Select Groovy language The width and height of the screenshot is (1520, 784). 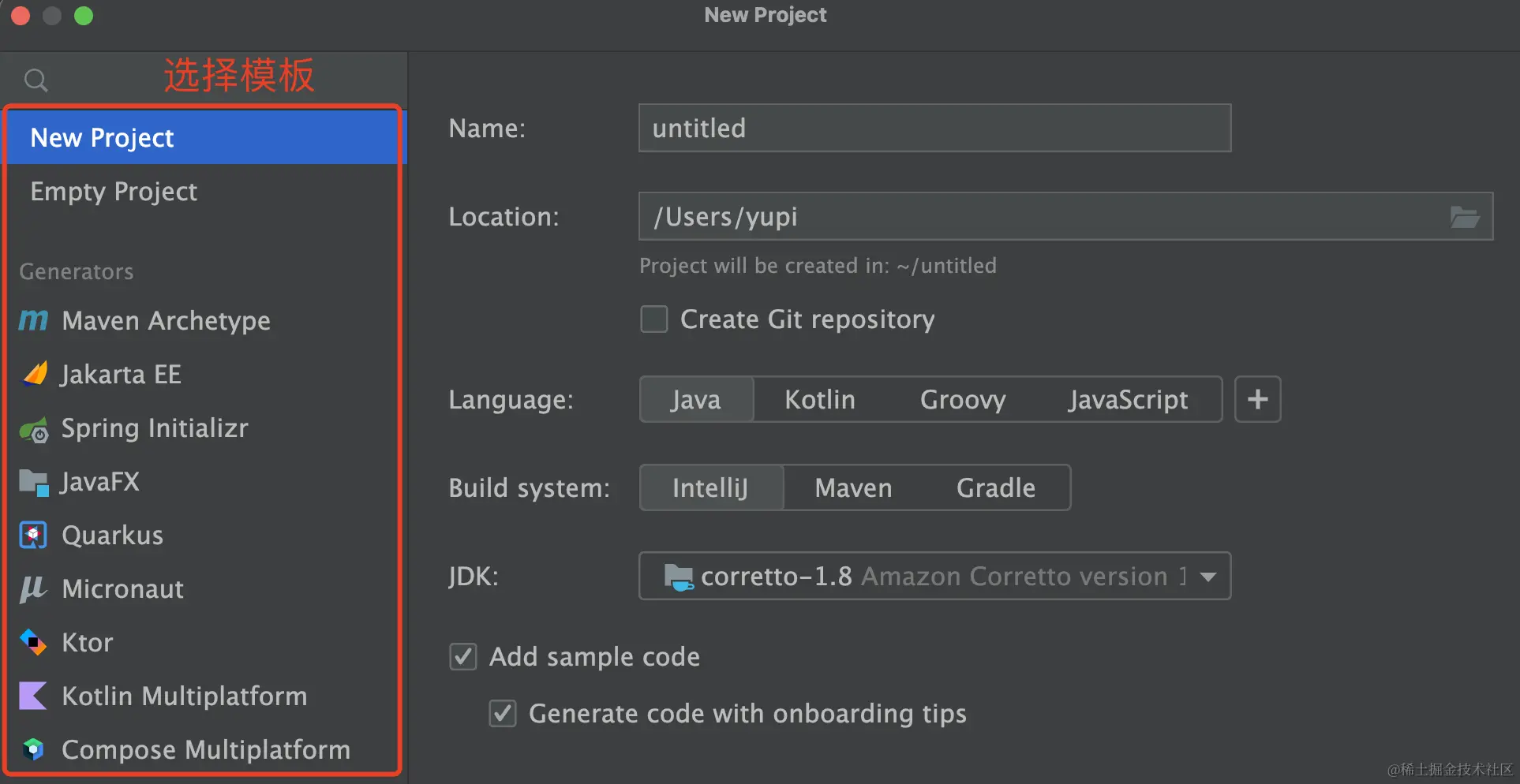click(963, 399)
